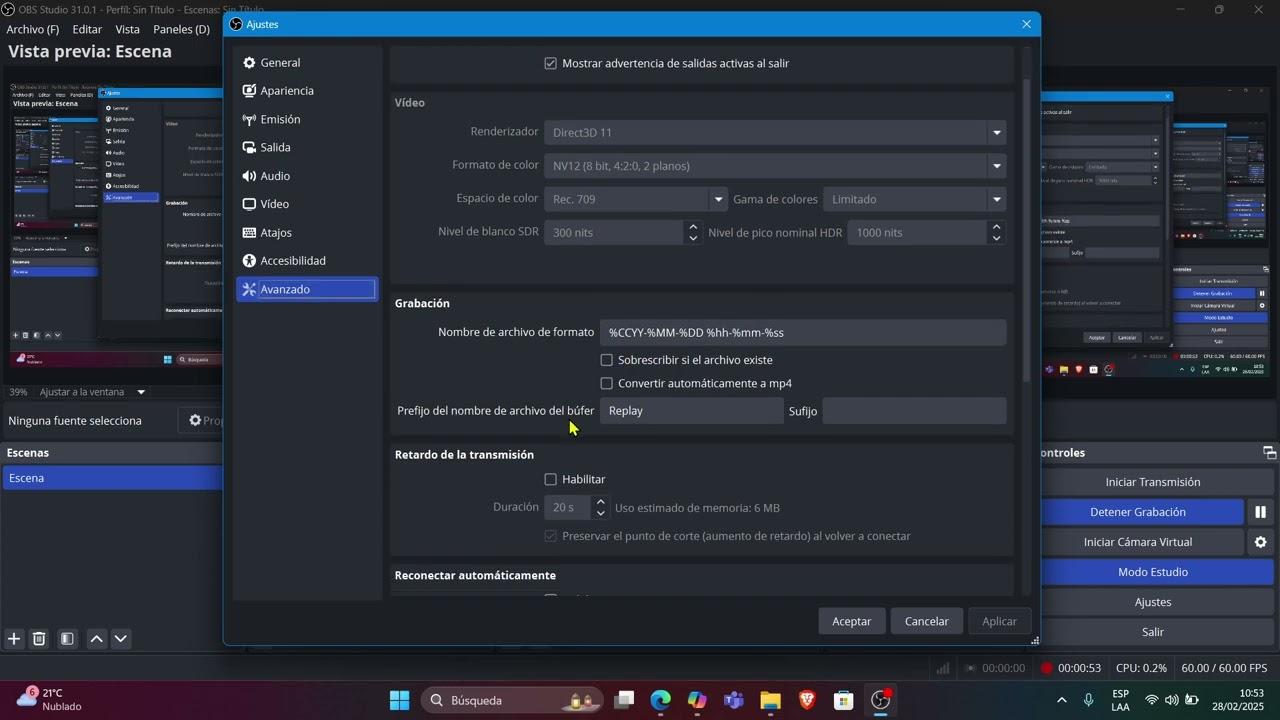This screenshot has height=720, width=1280.
Task: Move the scene up with the arrow icon
Action: (97, 639)
